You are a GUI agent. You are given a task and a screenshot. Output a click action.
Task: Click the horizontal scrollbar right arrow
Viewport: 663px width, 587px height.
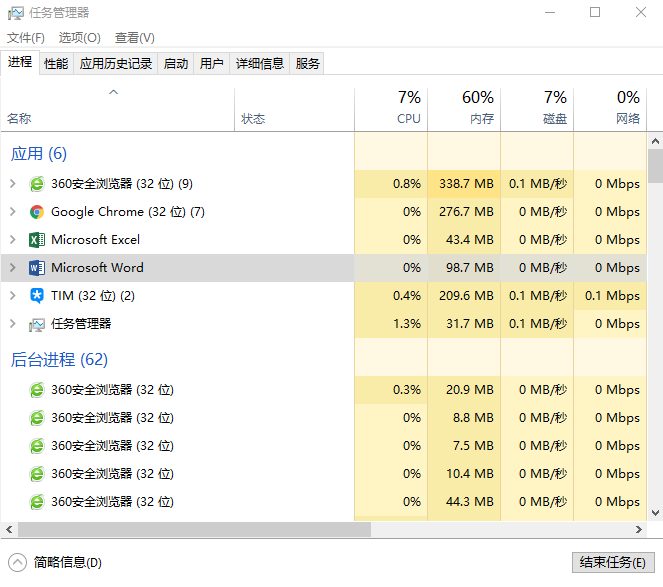coord(638,529)
